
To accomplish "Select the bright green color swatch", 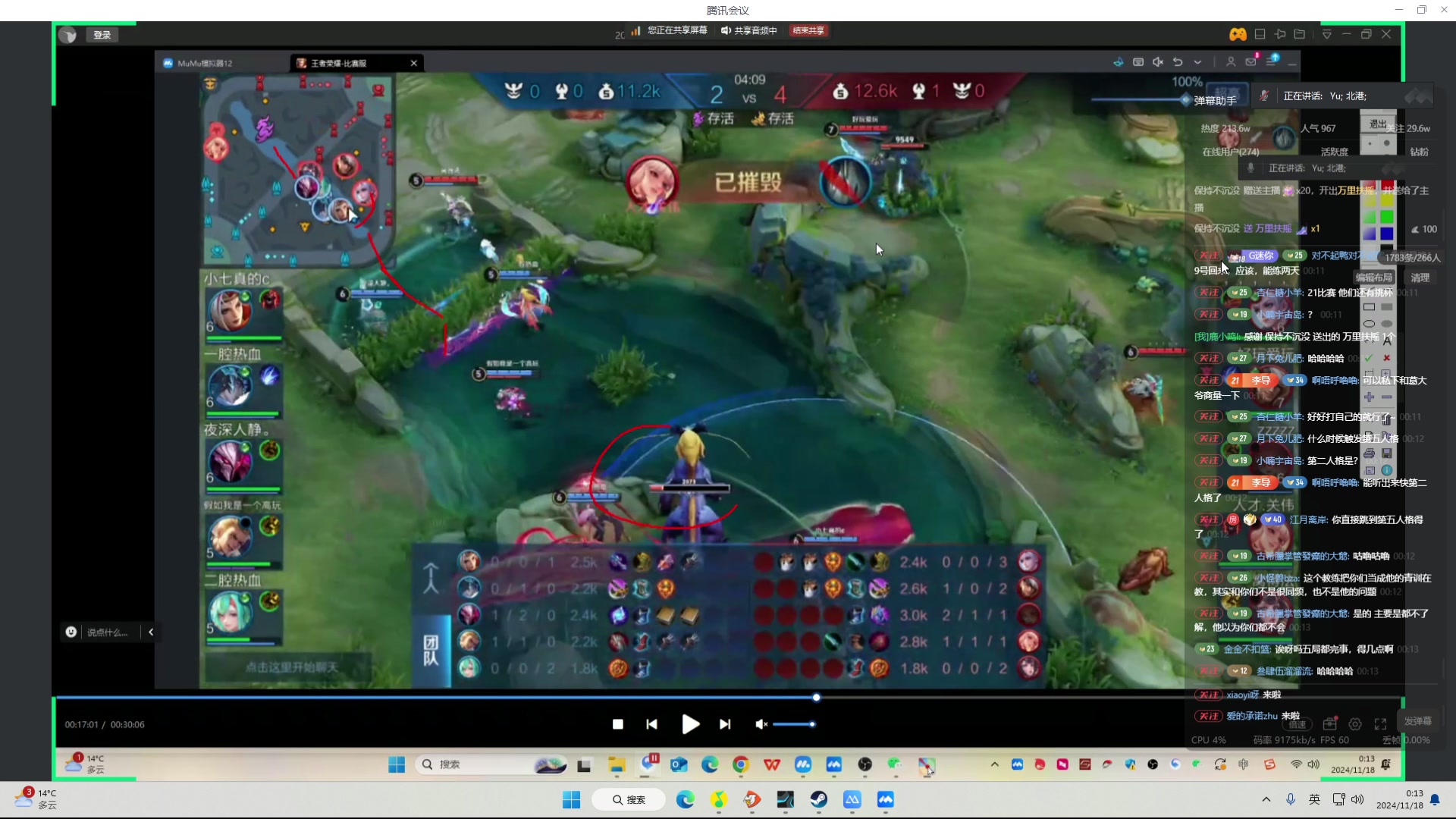I will click(1387, 217).
